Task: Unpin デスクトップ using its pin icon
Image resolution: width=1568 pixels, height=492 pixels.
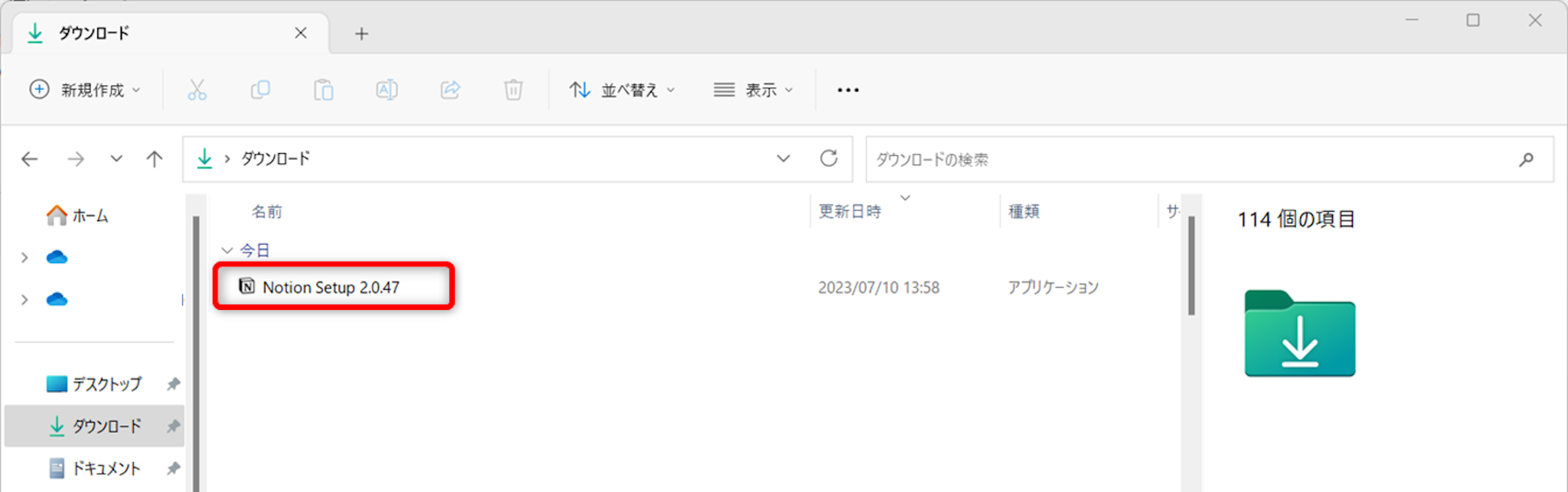Action: pyautogui.click(x=173, y=383)
